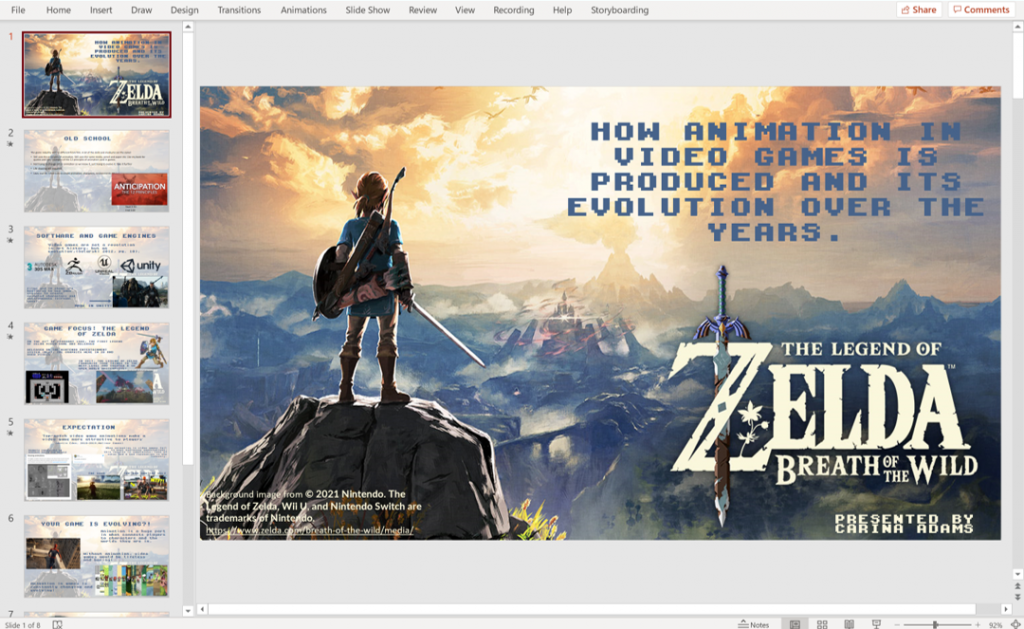Jump to previous slide using double-up arrow
This screenshot has width=1024, height=629.
point(1017,587)
